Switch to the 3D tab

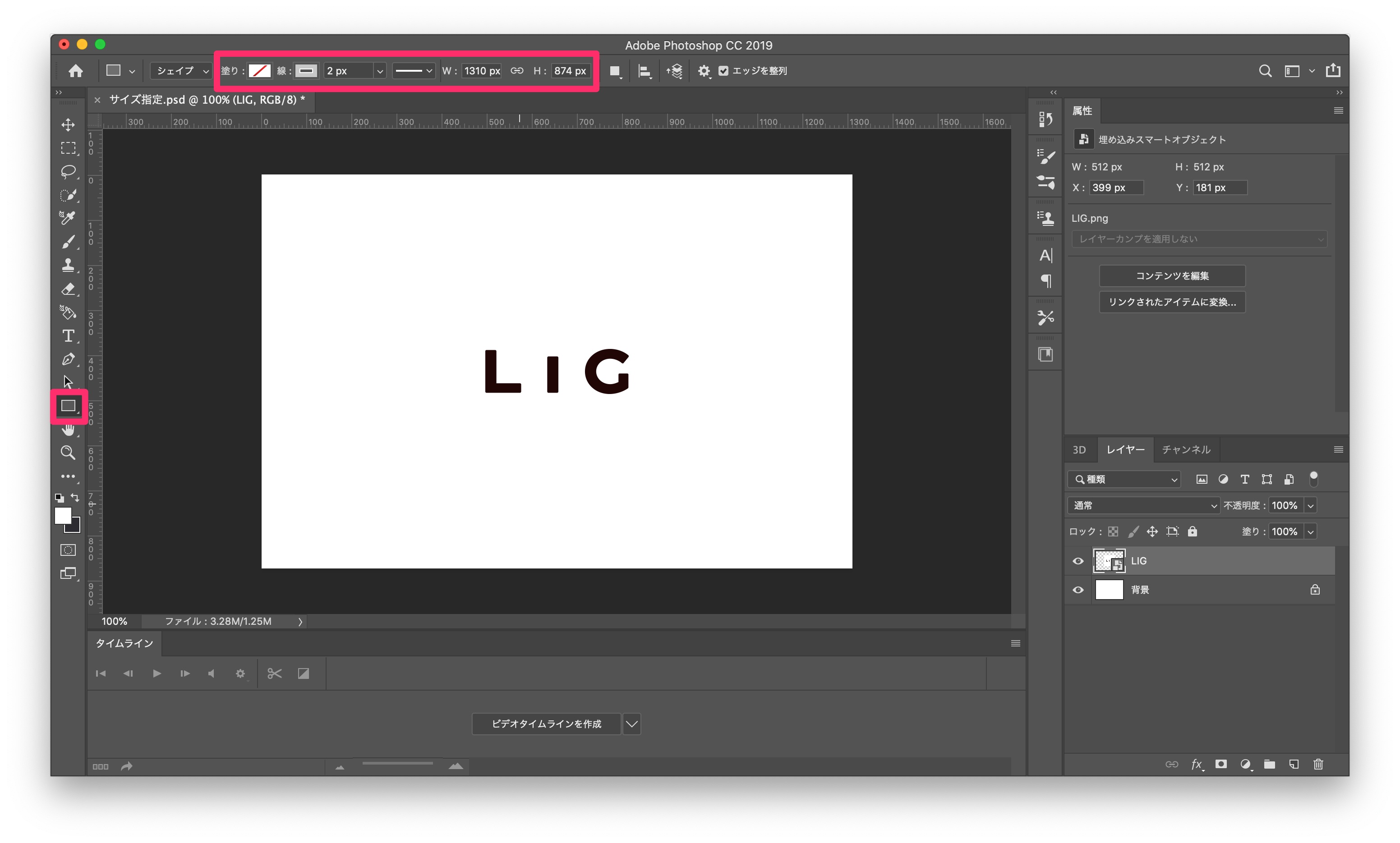click(1079, 450)
